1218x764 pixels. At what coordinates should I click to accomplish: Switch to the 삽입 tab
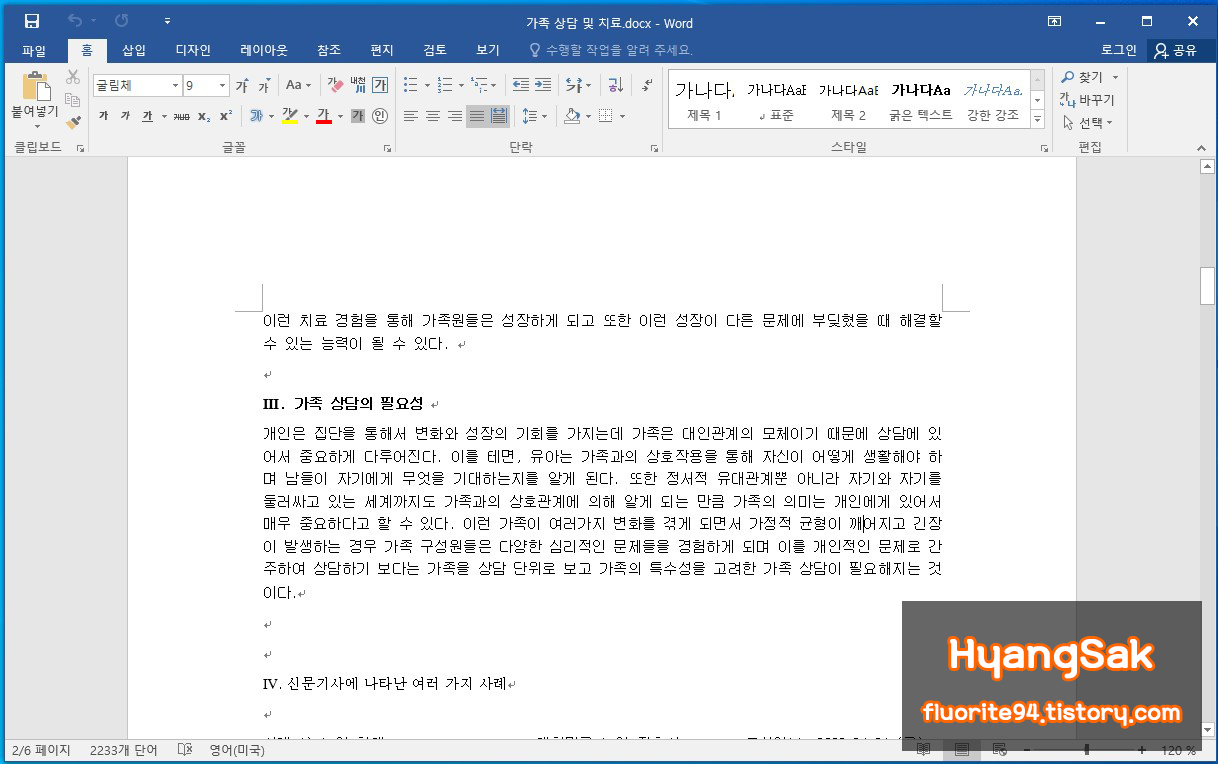click(134, 50)
